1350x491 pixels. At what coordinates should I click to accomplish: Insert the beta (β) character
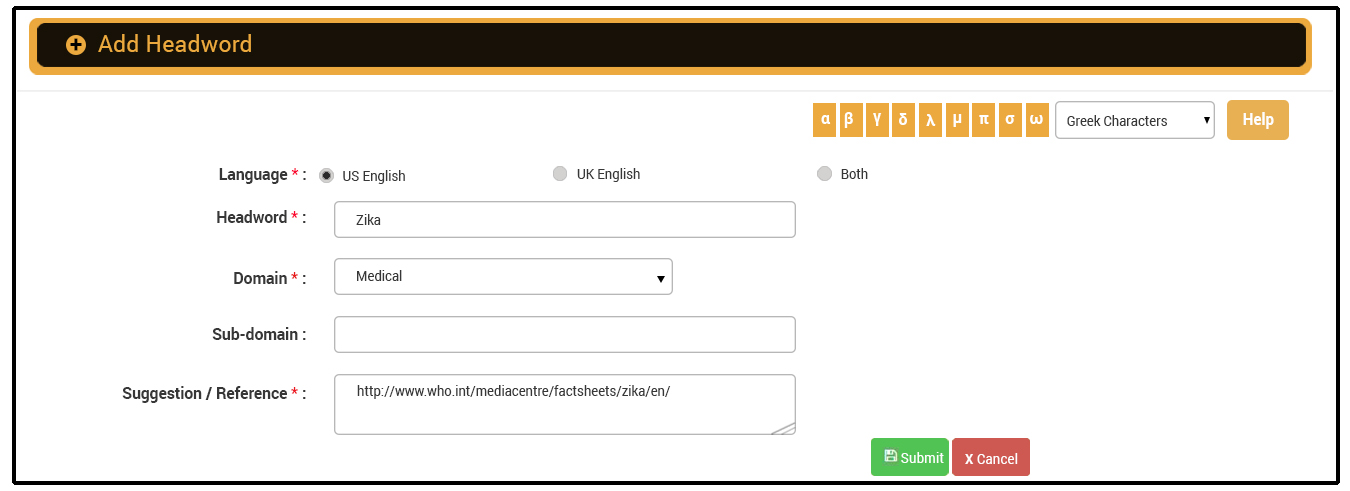[x=849, y=120]
